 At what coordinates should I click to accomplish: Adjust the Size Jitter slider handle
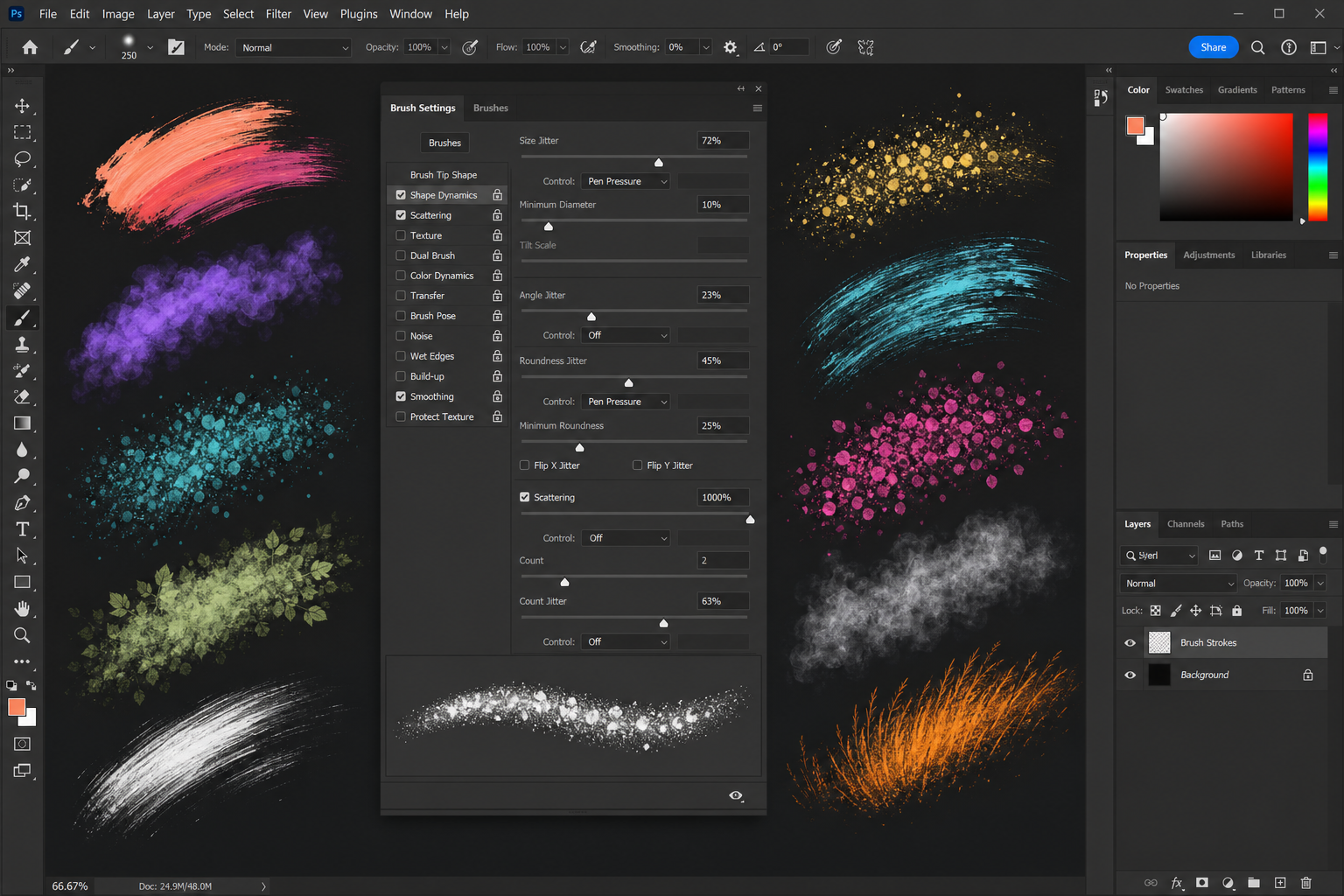pyautogui.click(x=659, y=163)
